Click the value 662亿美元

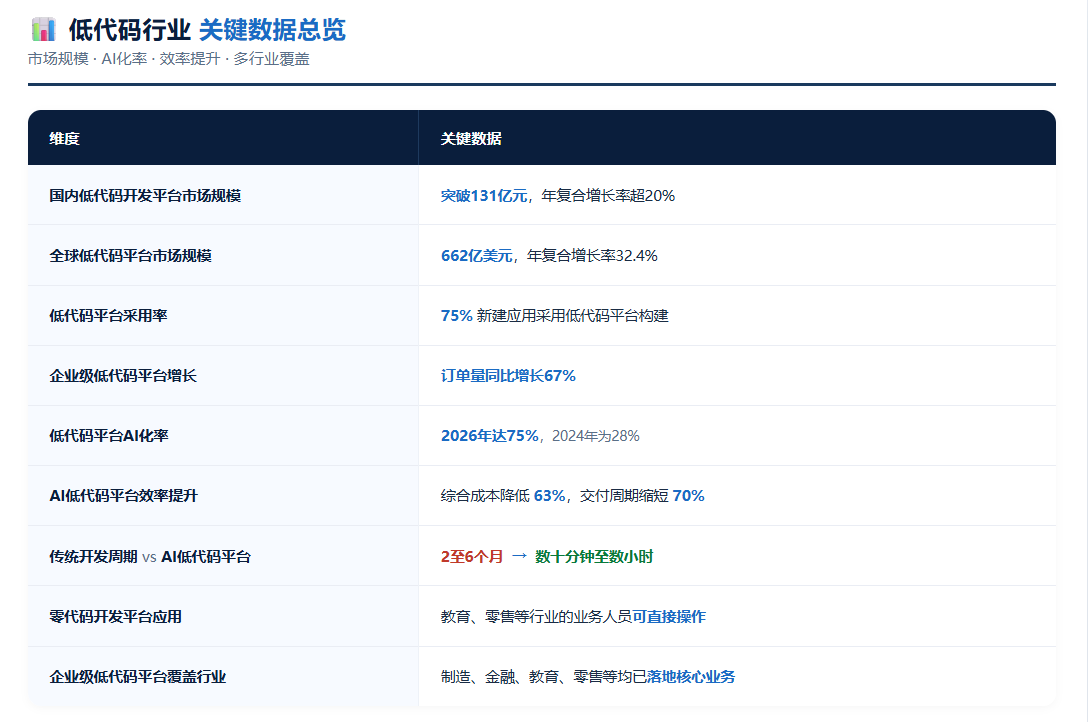click(477, 256)
